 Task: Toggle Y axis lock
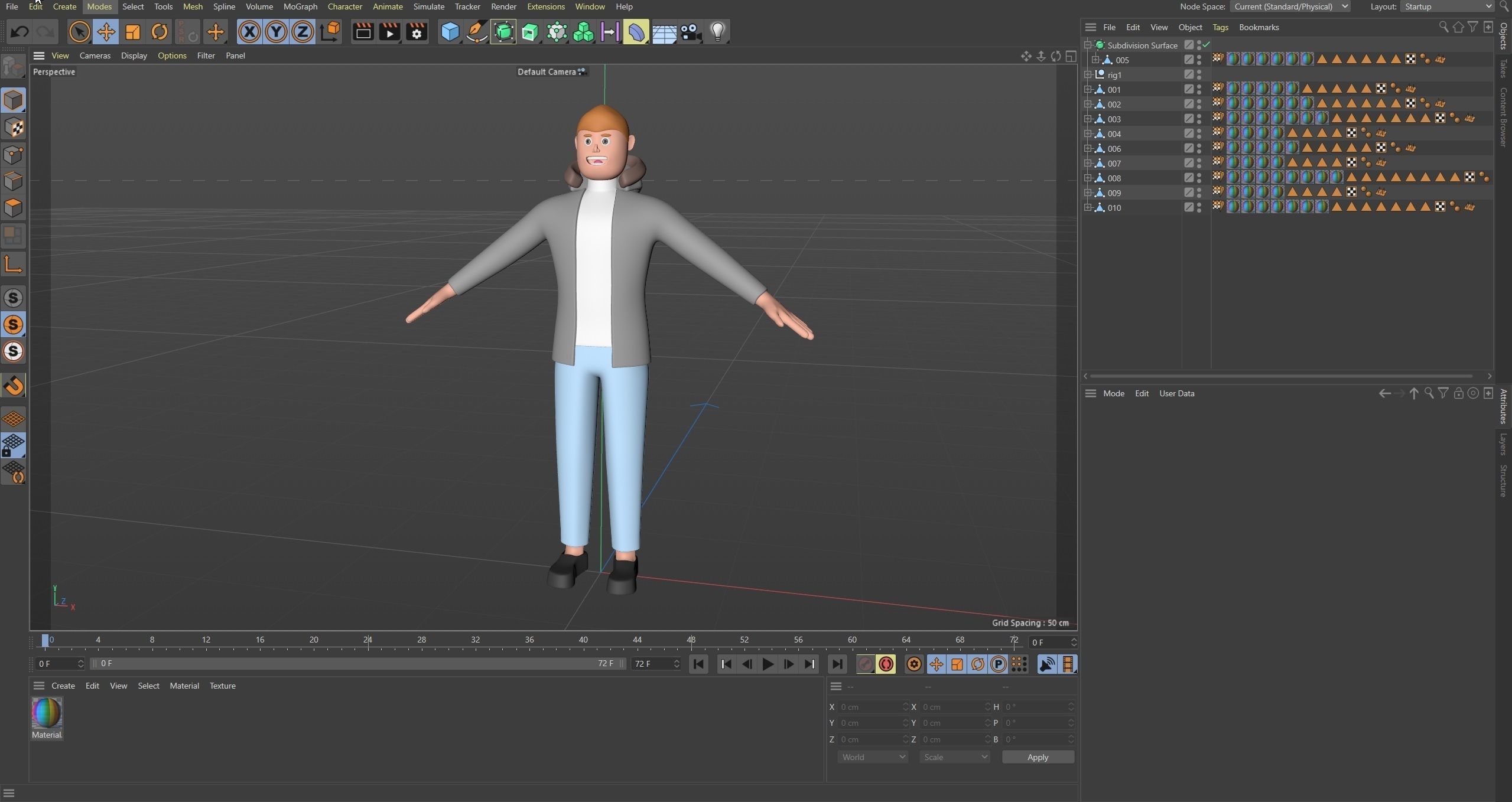(276, 32)
